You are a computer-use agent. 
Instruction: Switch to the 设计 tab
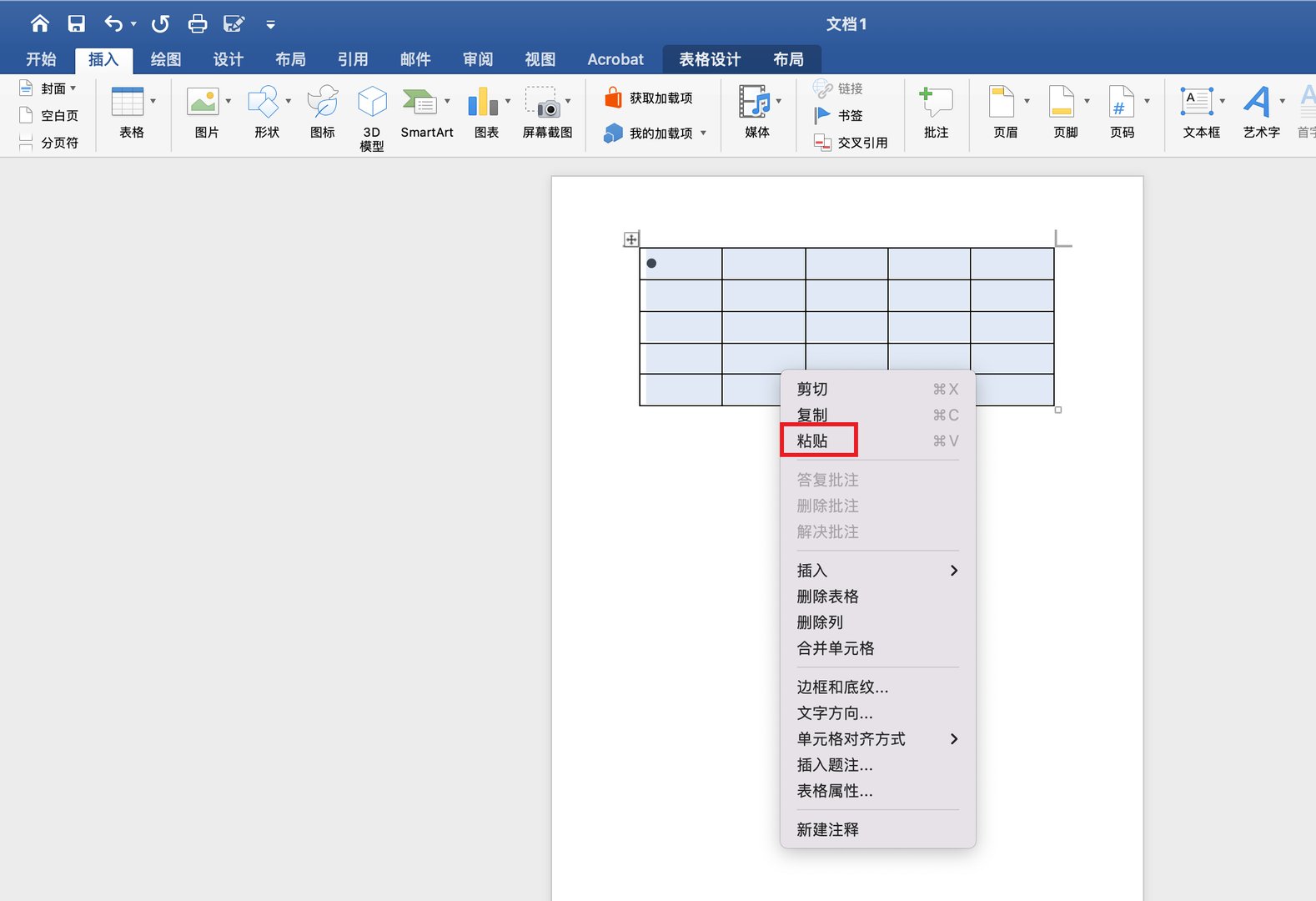click(x=229, y=59)
